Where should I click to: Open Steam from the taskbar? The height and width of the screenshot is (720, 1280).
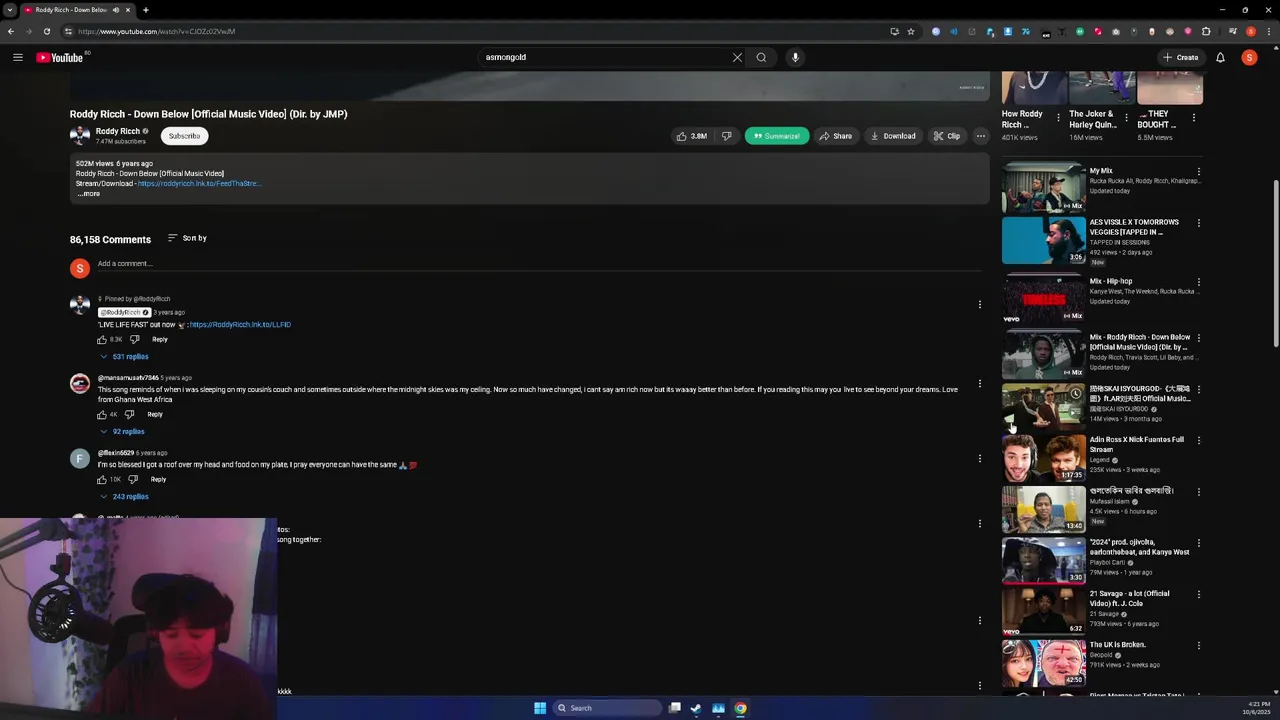pyautogui.click(x=696, y=708)
